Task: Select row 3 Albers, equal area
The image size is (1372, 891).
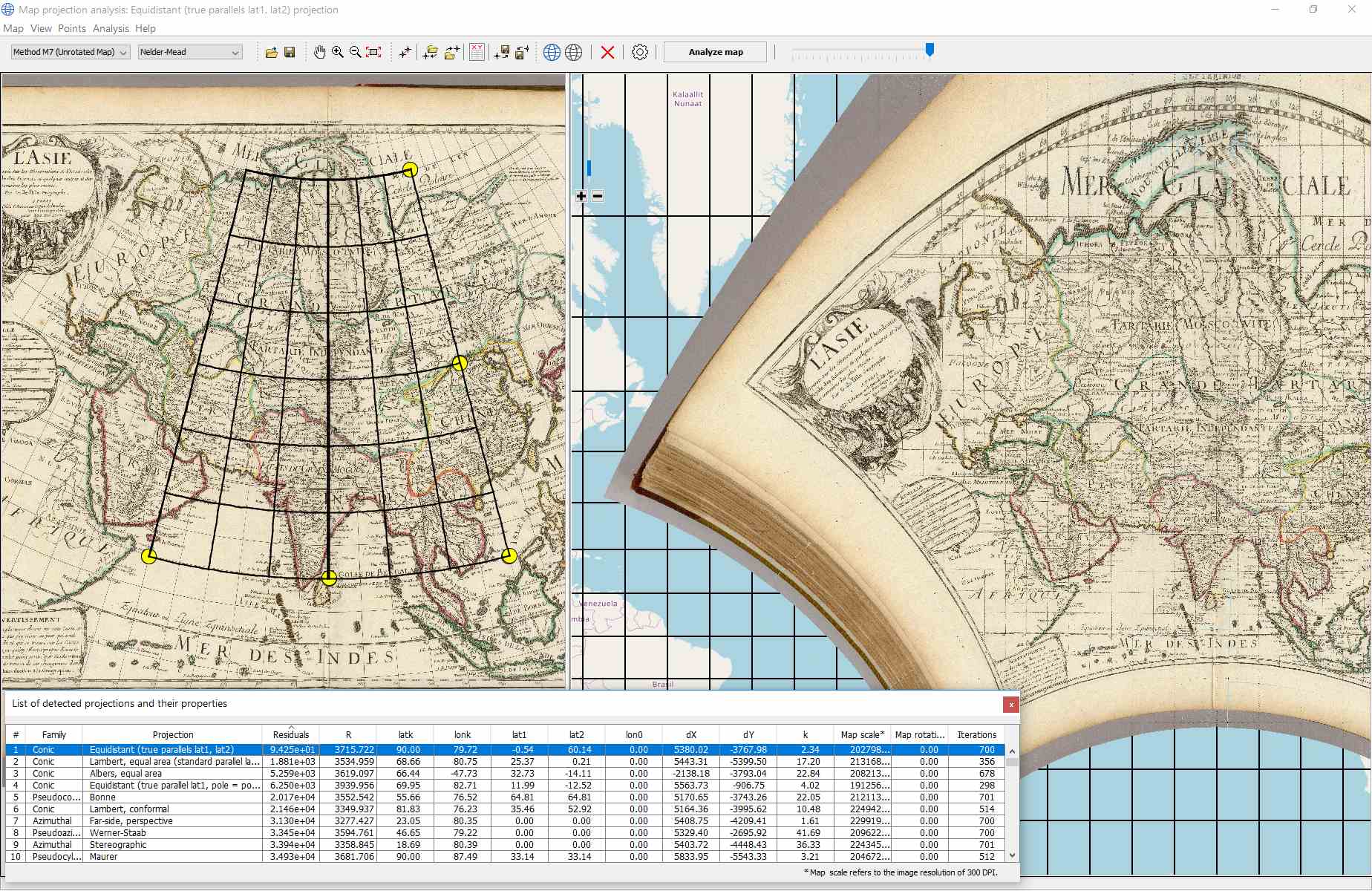Action: click(505, 774)
